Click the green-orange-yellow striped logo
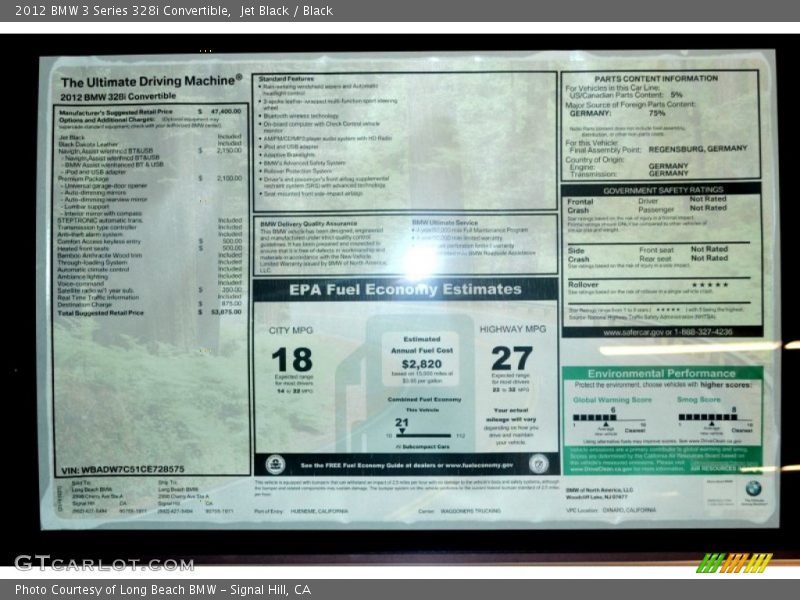This screenshot has width=800, height=600. coord(734,563)
